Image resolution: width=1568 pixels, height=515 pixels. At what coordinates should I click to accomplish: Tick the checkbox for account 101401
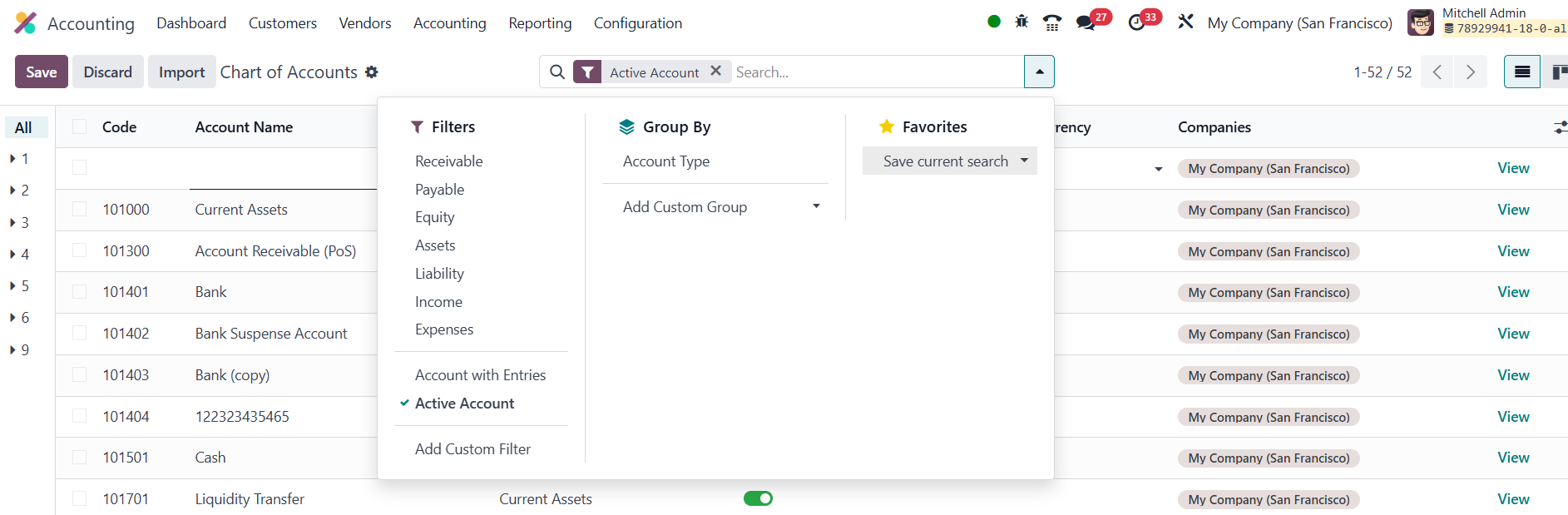click(80, 292)
